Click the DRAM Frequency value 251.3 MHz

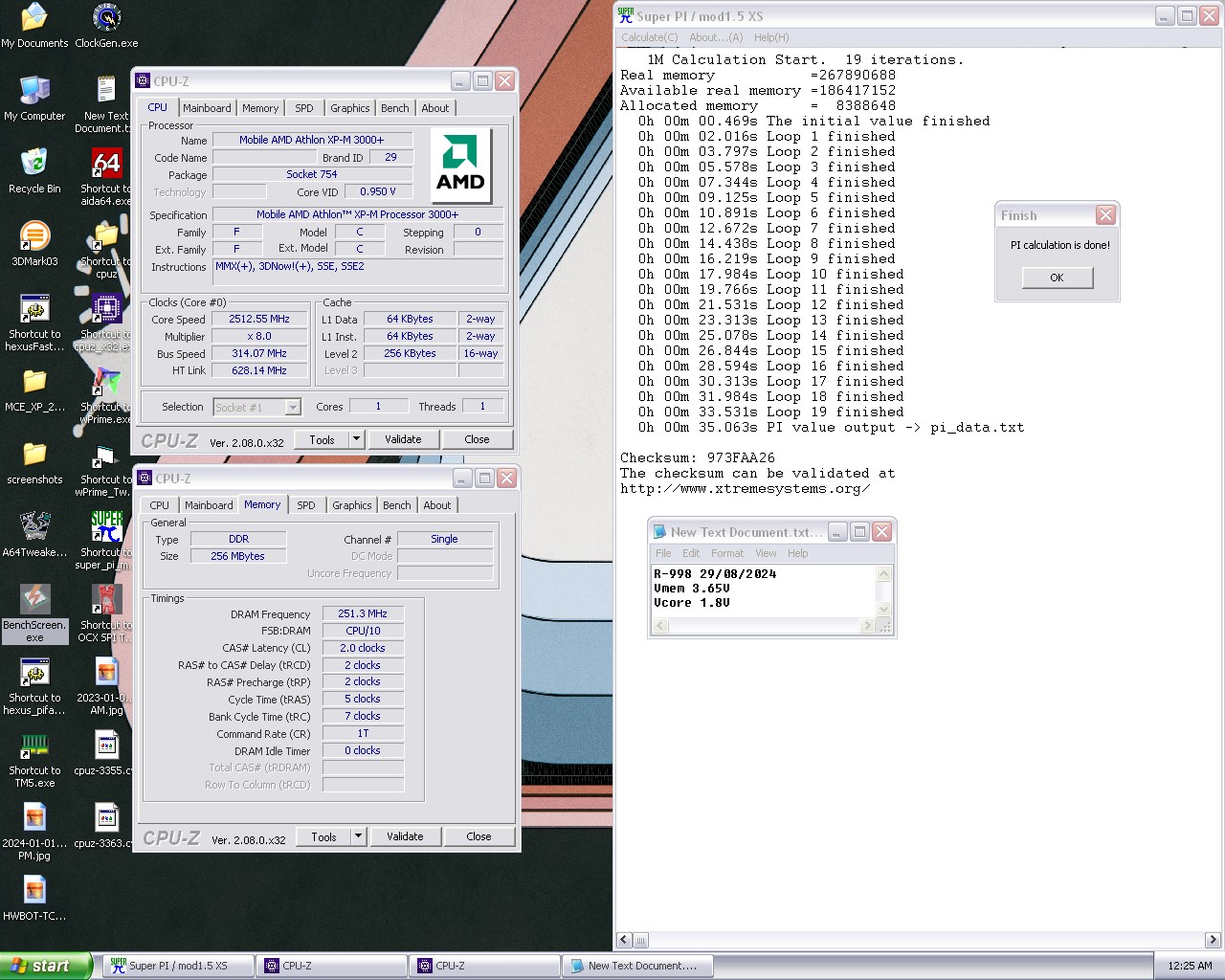(363, 613)
